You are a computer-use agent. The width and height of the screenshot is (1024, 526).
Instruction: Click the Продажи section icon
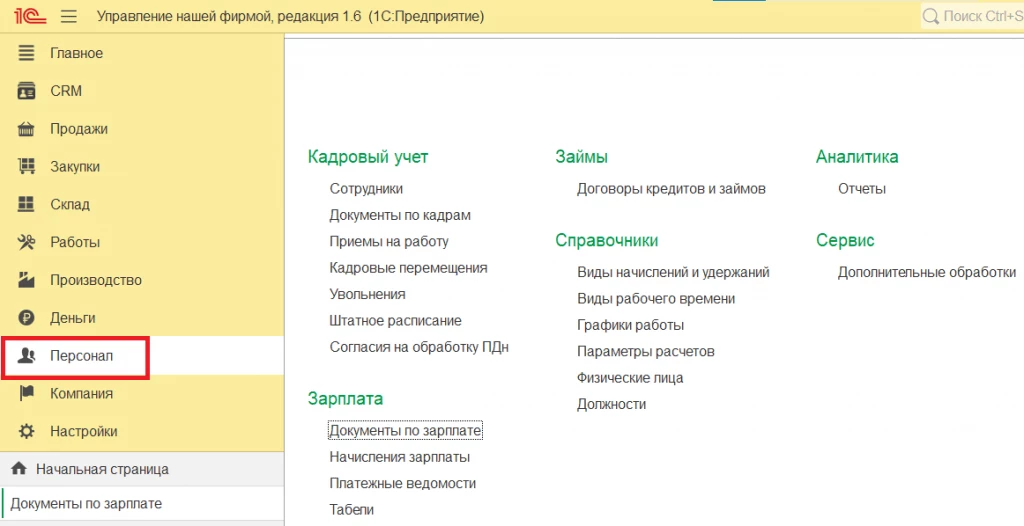(26, 129)
